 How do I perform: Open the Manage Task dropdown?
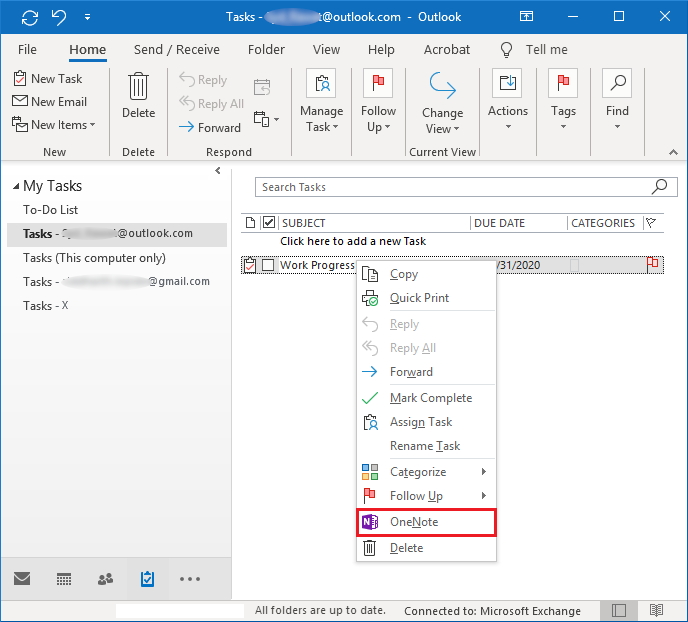(x=321, y=101)
